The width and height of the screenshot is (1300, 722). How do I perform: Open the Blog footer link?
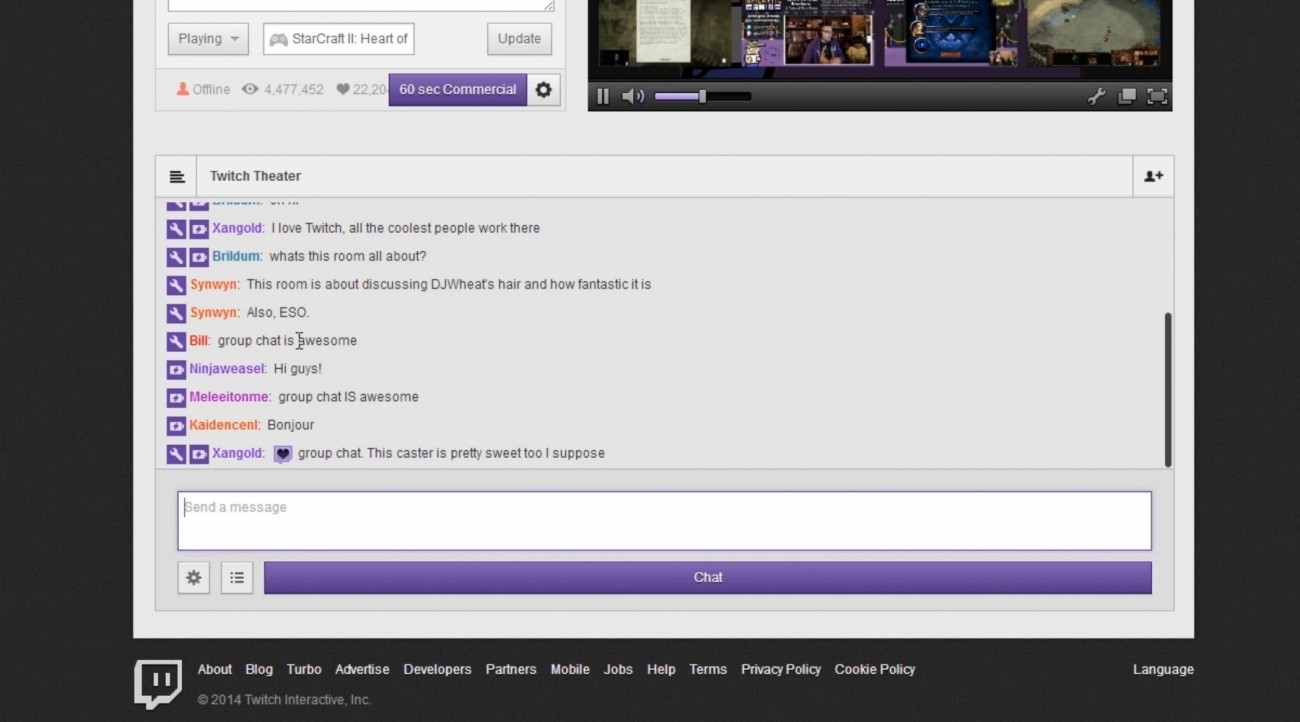point(259,669)
